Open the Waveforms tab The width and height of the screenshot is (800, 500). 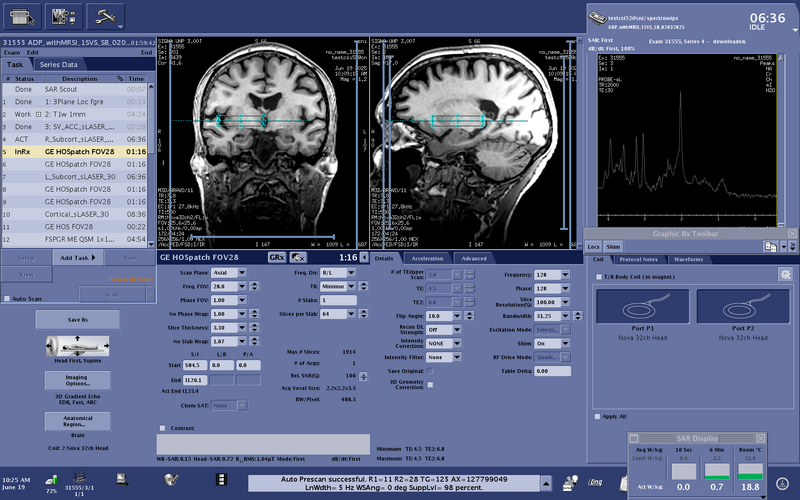point(688,259)
